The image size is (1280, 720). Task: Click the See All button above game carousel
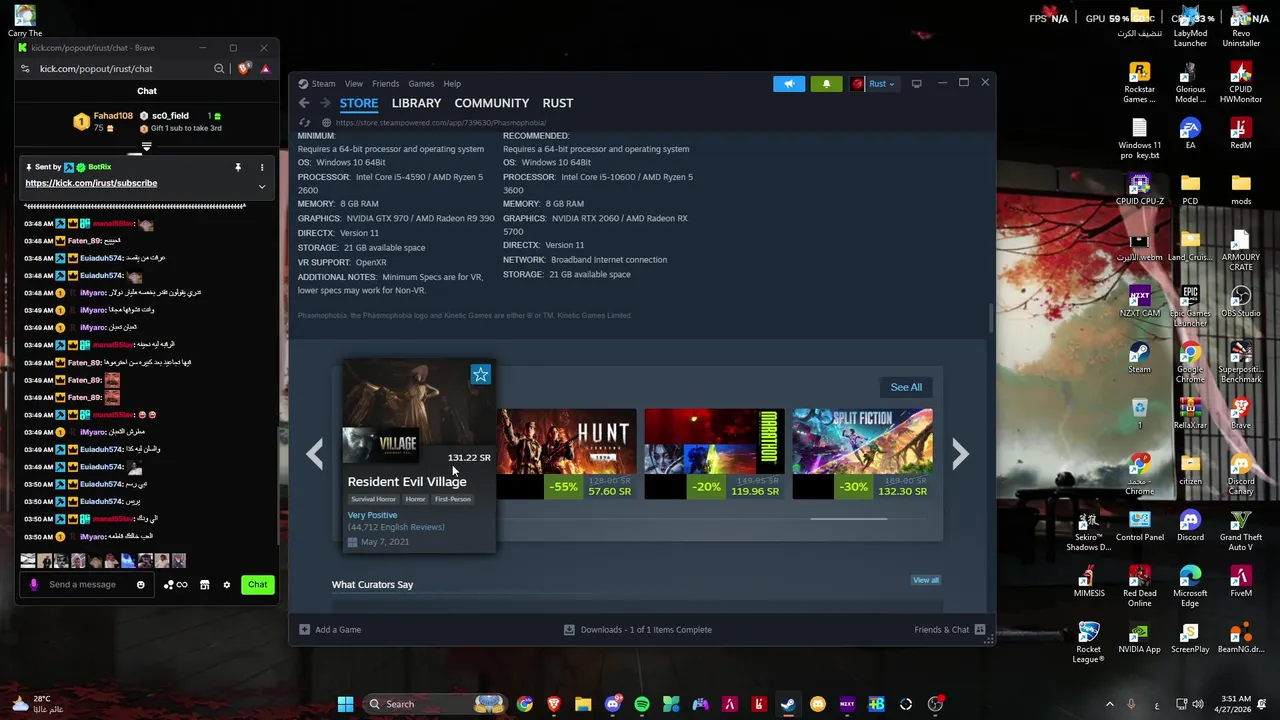pyautogui.click(x=906, y=387)
